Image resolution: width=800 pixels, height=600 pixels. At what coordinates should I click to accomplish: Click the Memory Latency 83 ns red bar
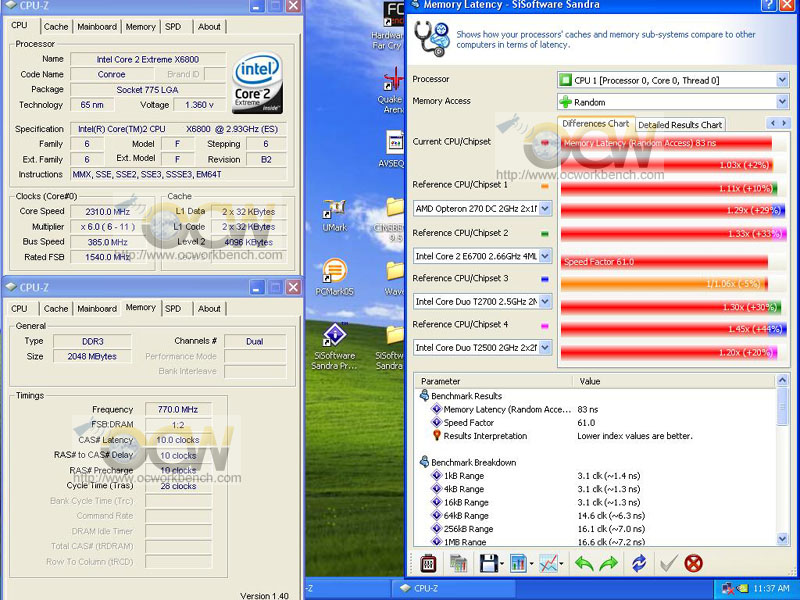pyautogui.click(x=666, y=143)
